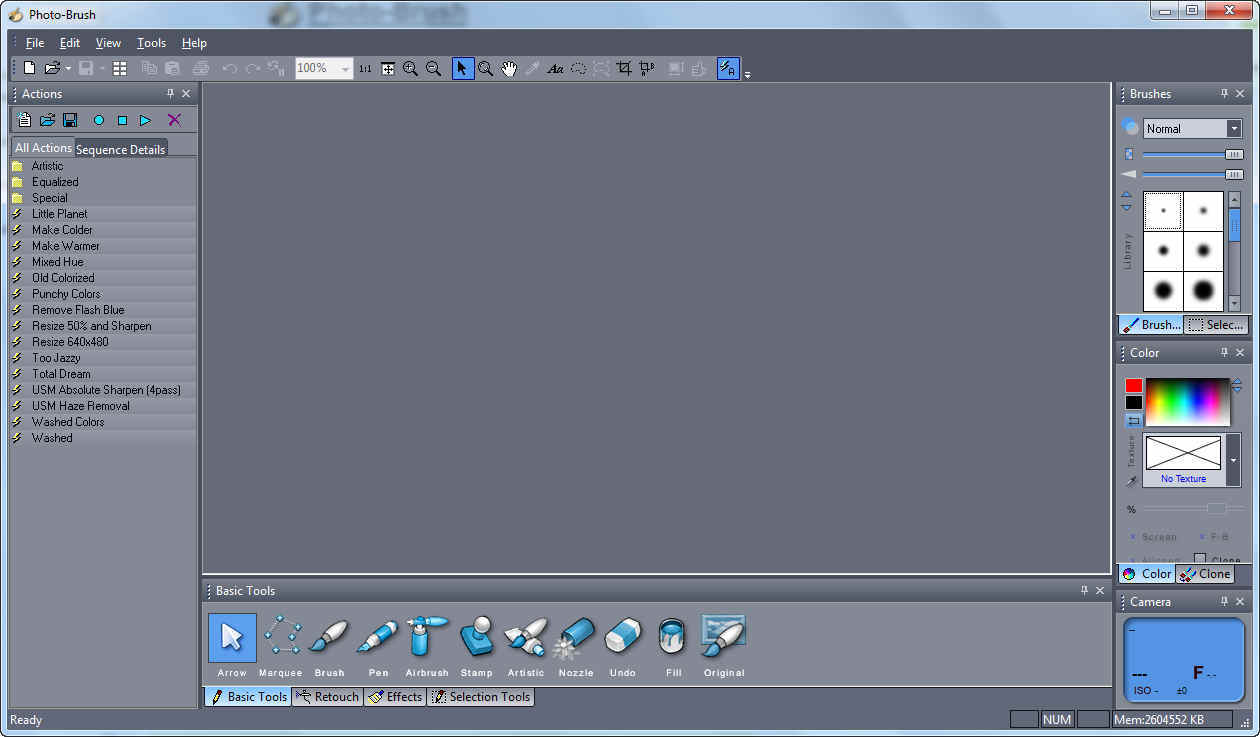
Task: Select the Brush tool in Basic Tools
Action: click(x=329, y=637)
